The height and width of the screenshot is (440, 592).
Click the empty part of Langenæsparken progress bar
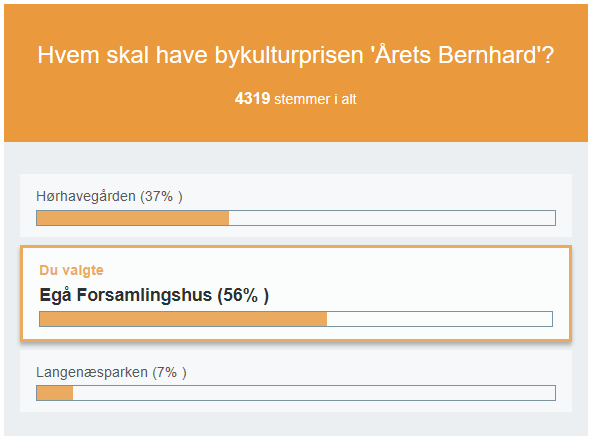(x=314, y=393)
